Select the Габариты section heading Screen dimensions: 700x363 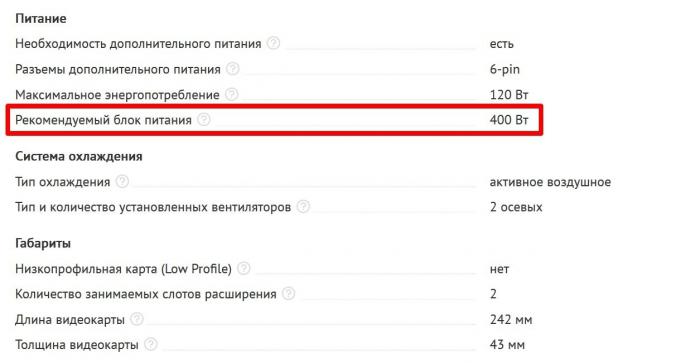click(x=43, y=244)
